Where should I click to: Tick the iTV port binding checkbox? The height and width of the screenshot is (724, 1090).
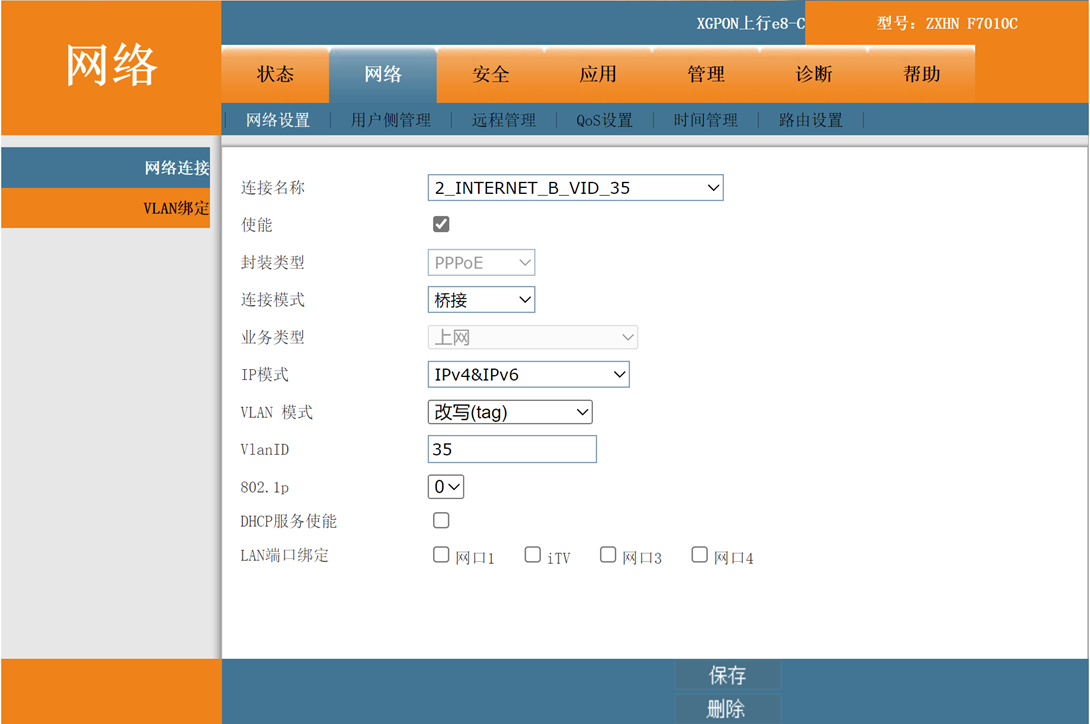[533, 555]
